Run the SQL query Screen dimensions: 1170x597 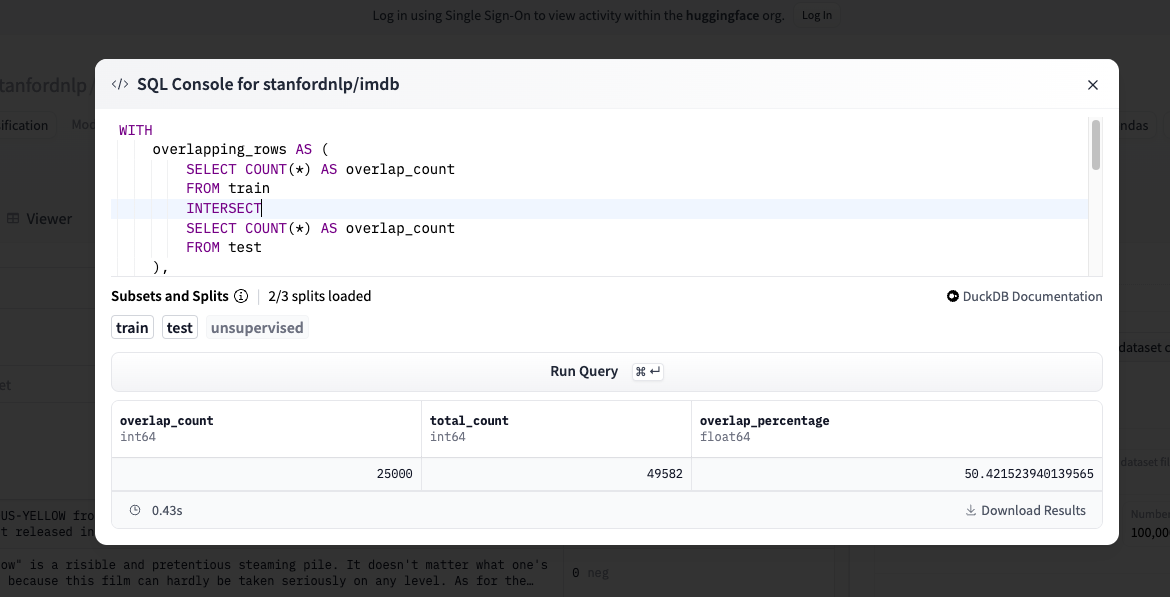[x=606, y=372]
